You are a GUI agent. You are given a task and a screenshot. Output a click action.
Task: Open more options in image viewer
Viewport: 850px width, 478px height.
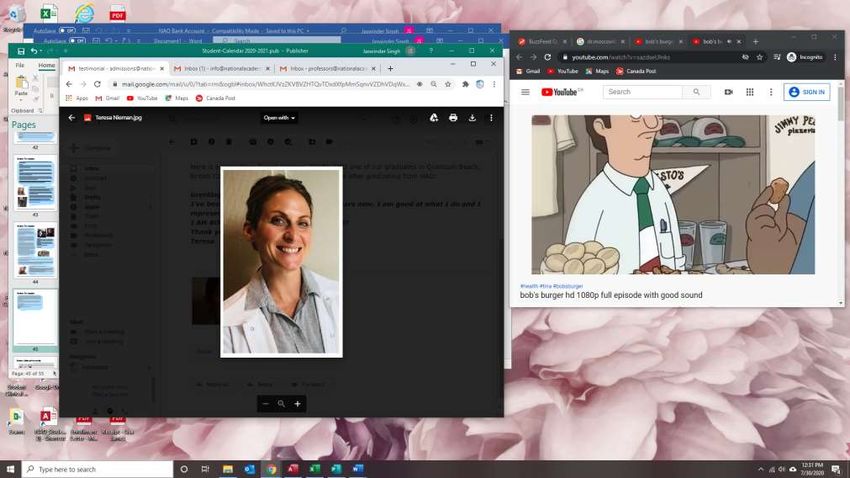[491, 118]
